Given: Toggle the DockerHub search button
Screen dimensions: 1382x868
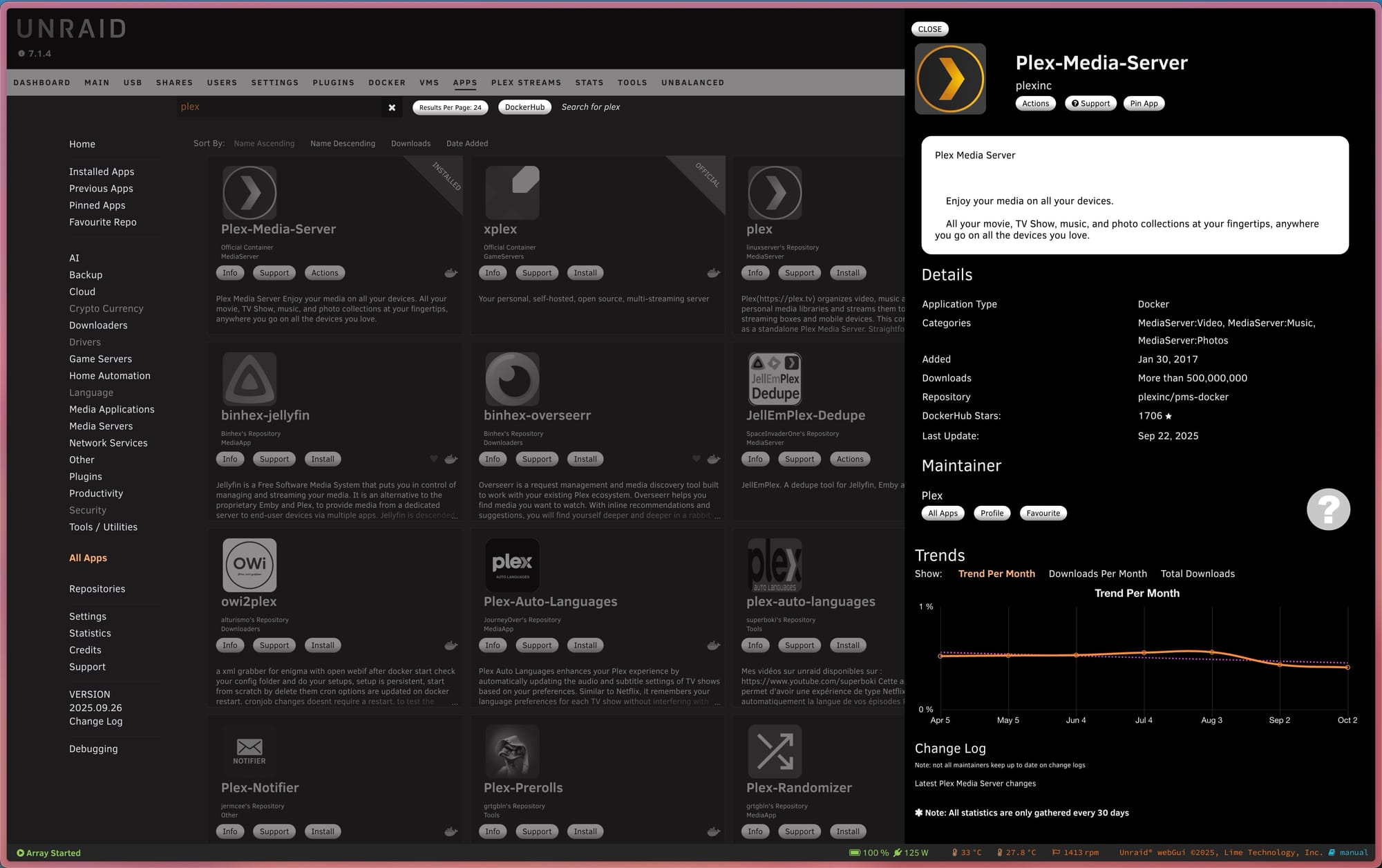Looking at the screenshot, I should [524, 107].
